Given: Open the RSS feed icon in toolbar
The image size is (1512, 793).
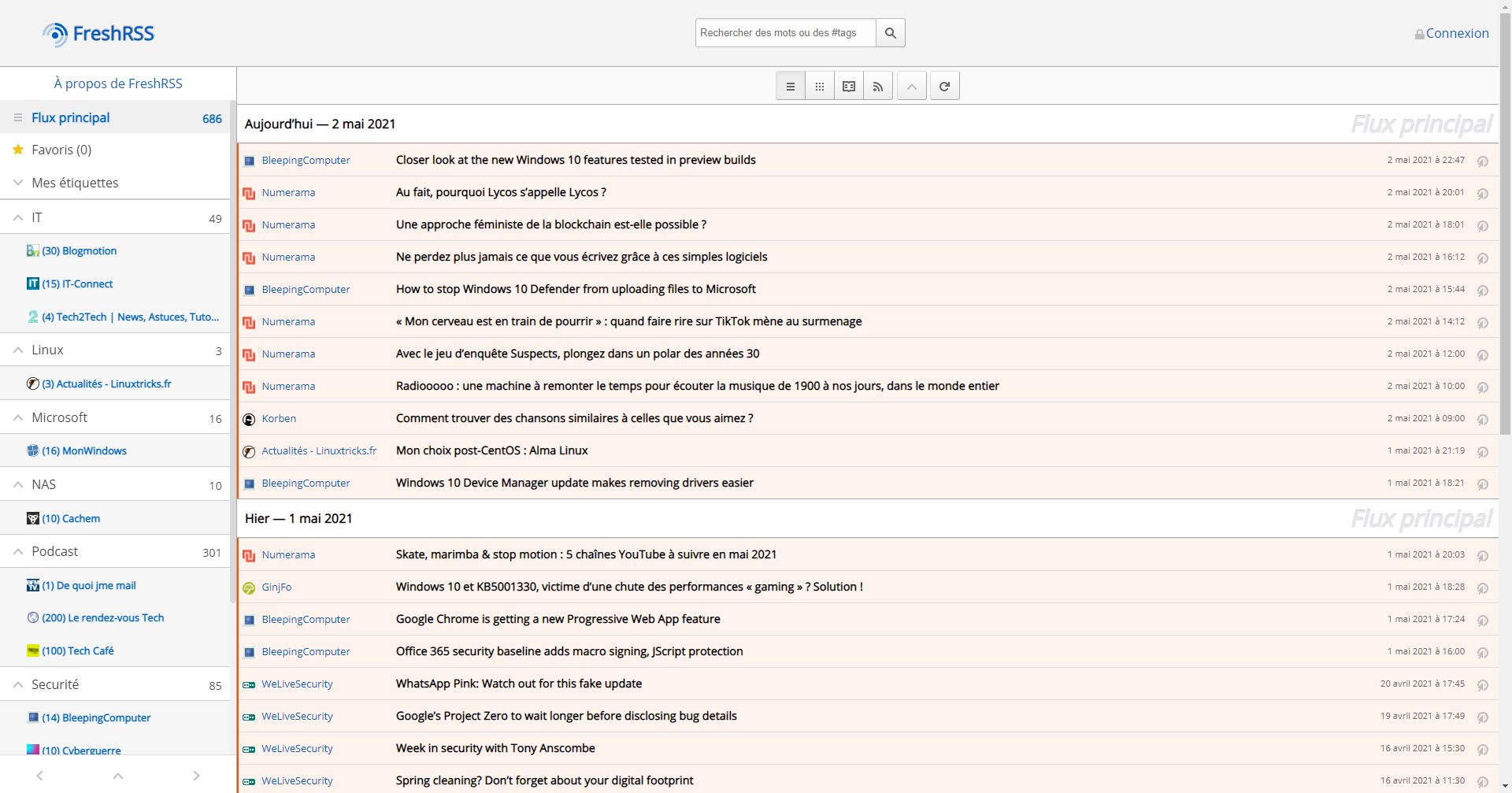Looking at the screenshot, I should (878, 87).
